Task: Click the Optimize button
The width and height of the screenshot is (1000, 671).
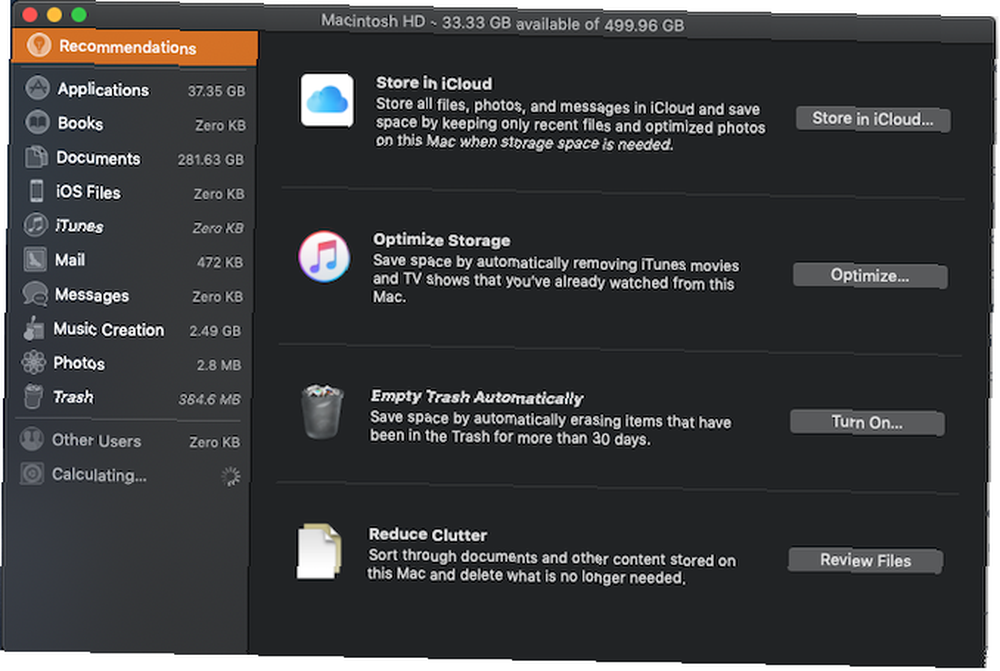Action: click(870, 276)
